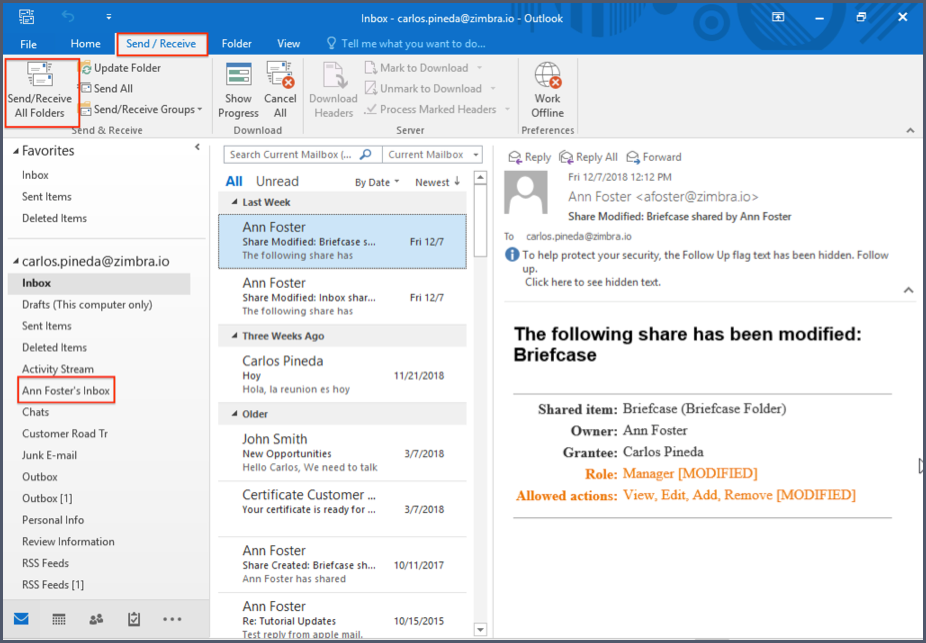Open Customize Quick Access Toolbar dropdown
The width and height of the screenshot is (926, 643).
109,17
